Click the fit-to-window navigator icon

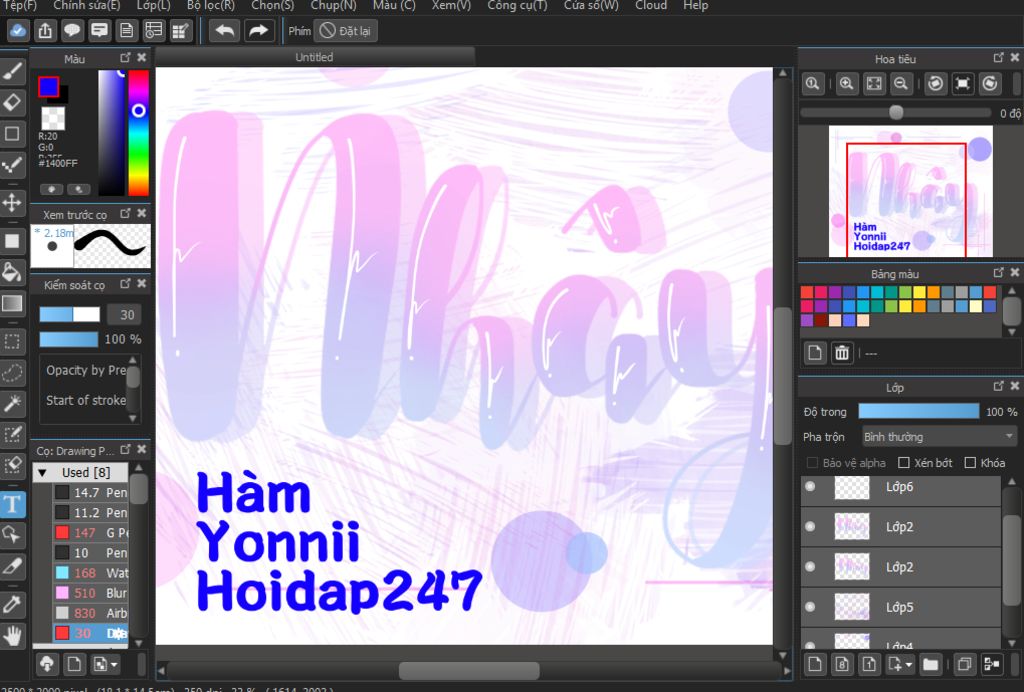[x=874, y=84]
